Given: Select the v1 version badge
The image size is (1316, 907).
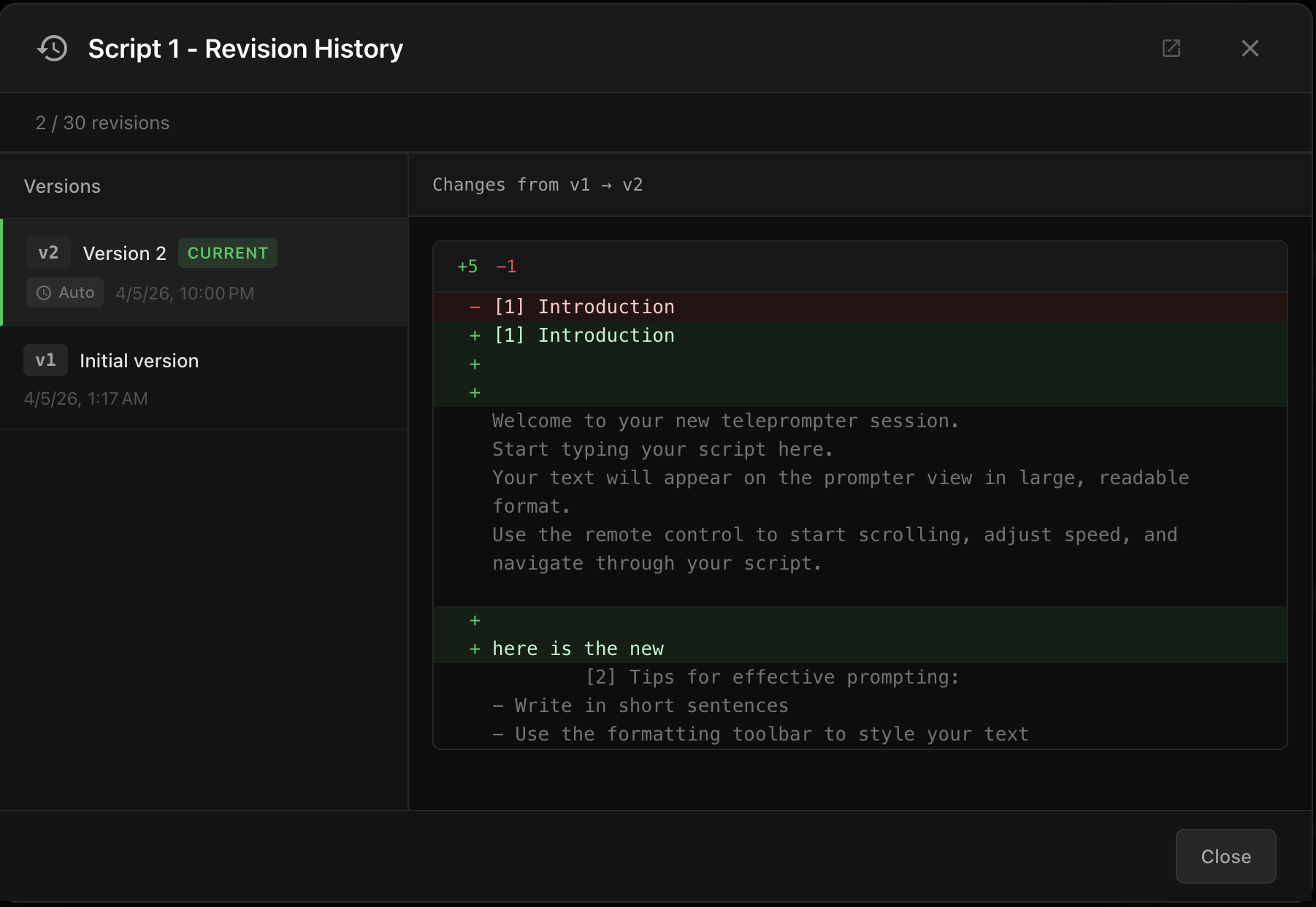Looking at the screenshot, I should click(x=45, y=360).
